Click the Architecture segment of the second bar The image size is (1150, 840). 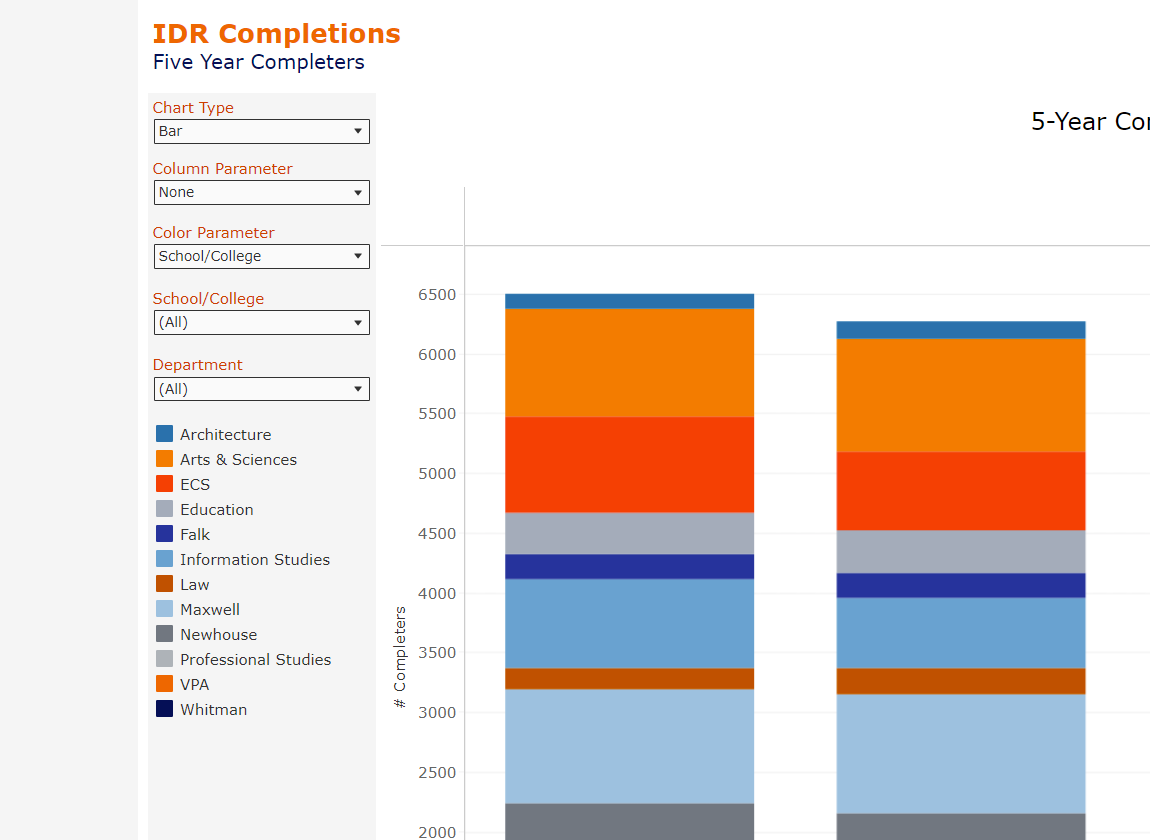pyautogui.click(x=961, y=330)
